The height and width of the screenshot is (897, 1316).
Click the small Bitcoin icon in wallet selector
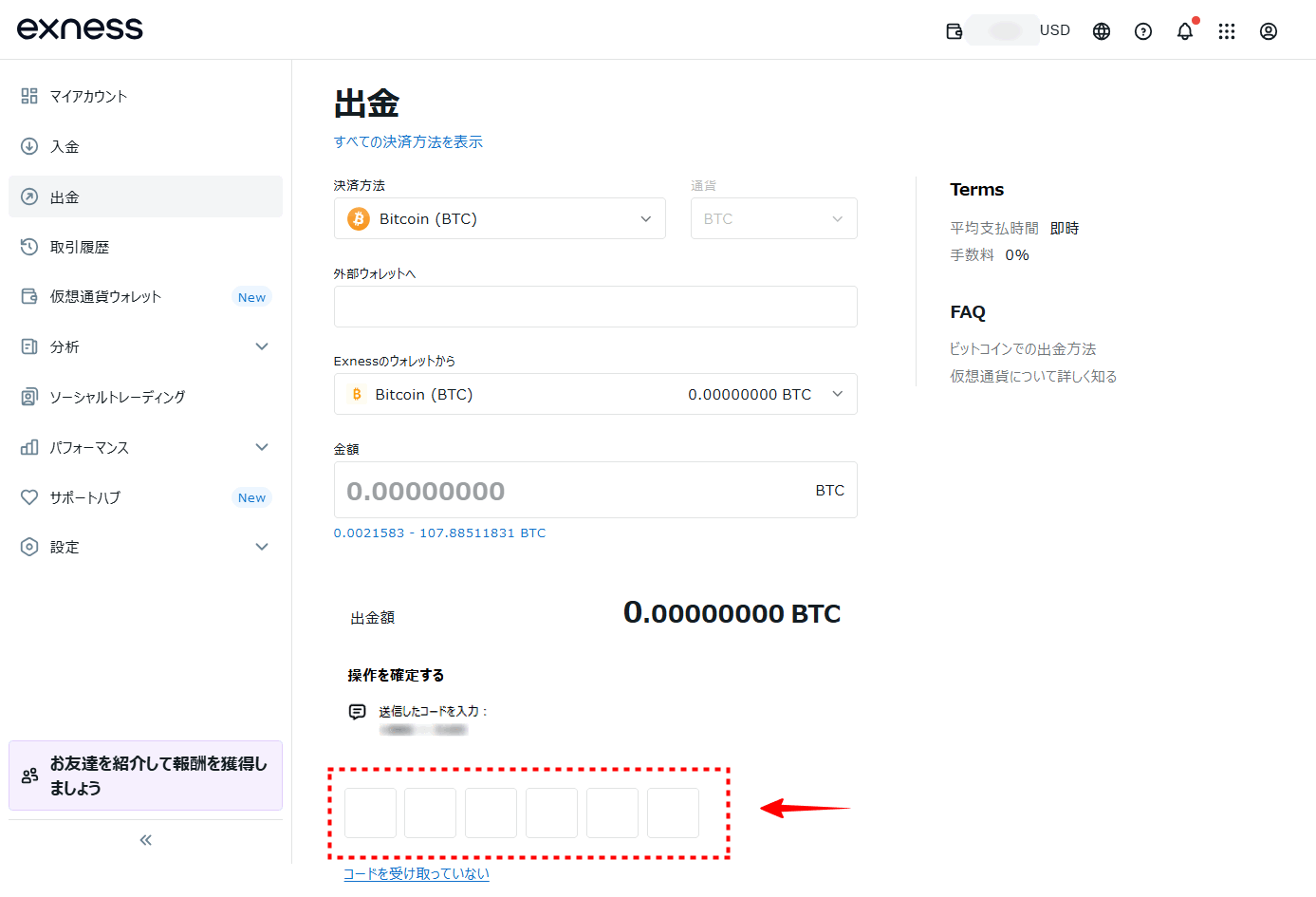point(357,394)
